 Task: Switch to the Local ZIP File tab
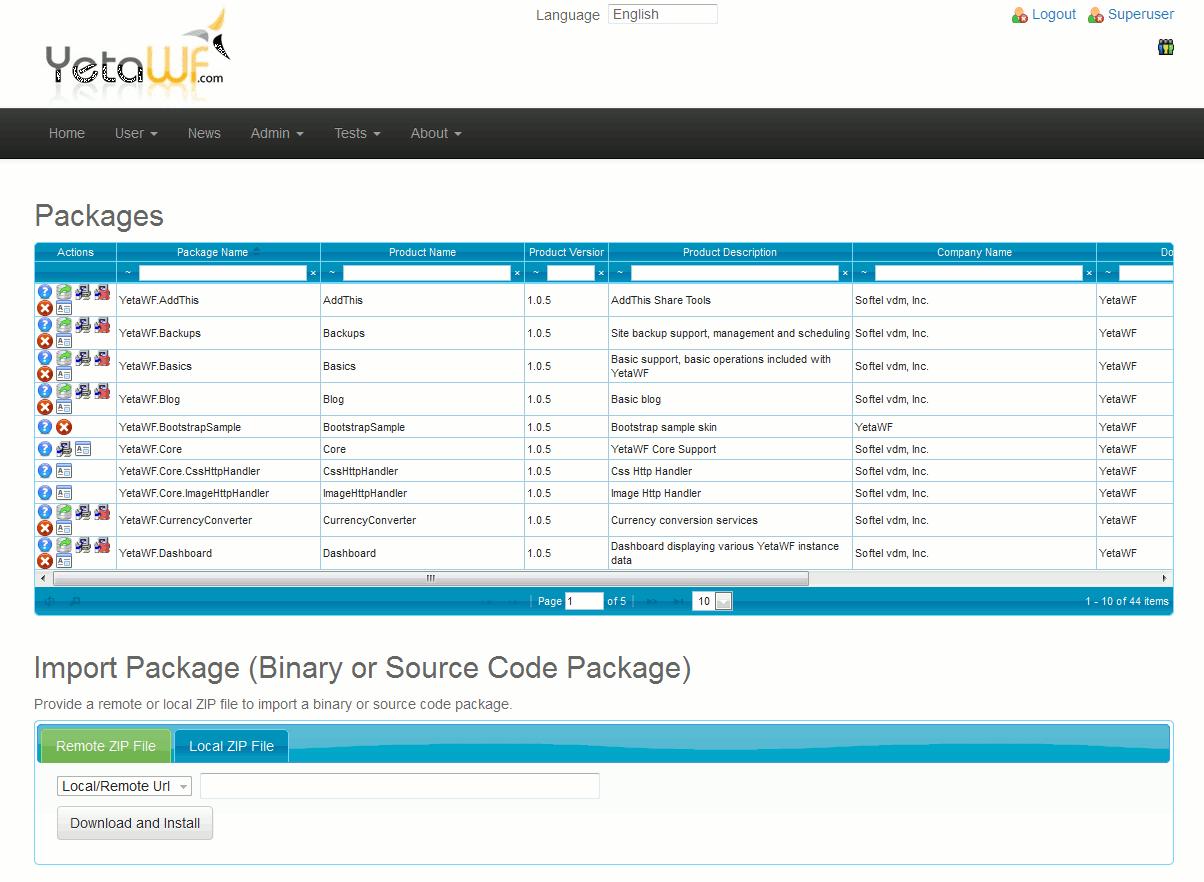click(231, 746)
